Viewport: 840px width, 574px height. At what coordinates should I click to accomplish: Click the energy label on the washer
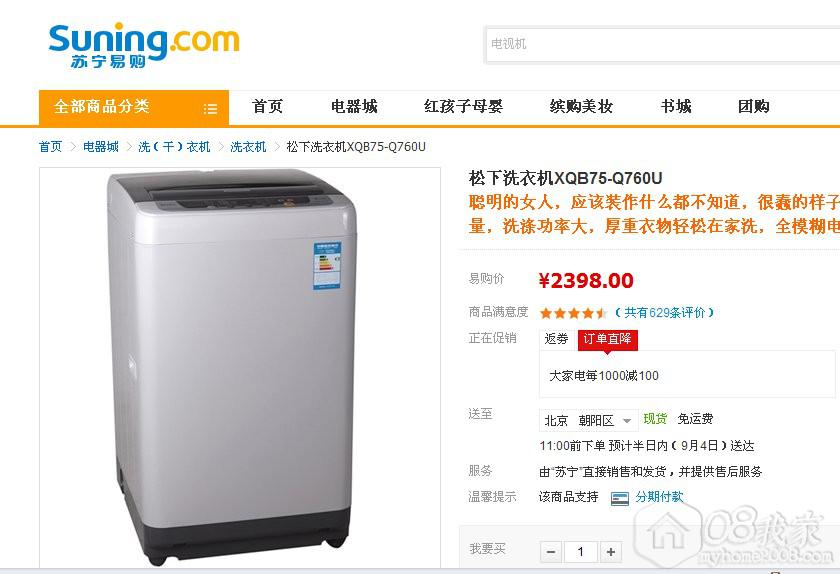(327, 266)
